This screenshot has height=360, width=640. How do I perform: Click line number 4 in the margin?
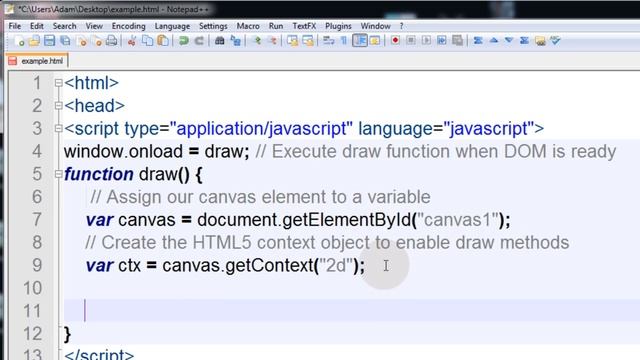[x=37, y=152]
